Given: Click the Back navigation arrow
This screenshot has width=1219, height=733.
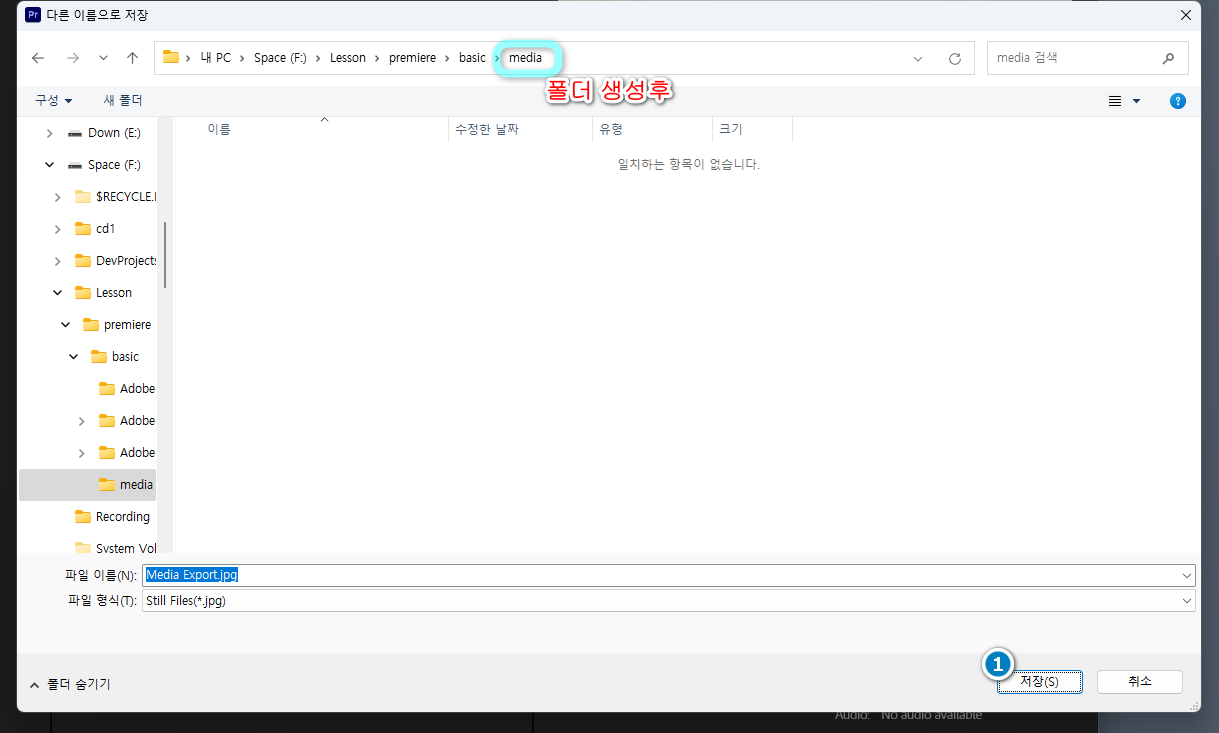Looking at the screenshot, I should 38,58.
